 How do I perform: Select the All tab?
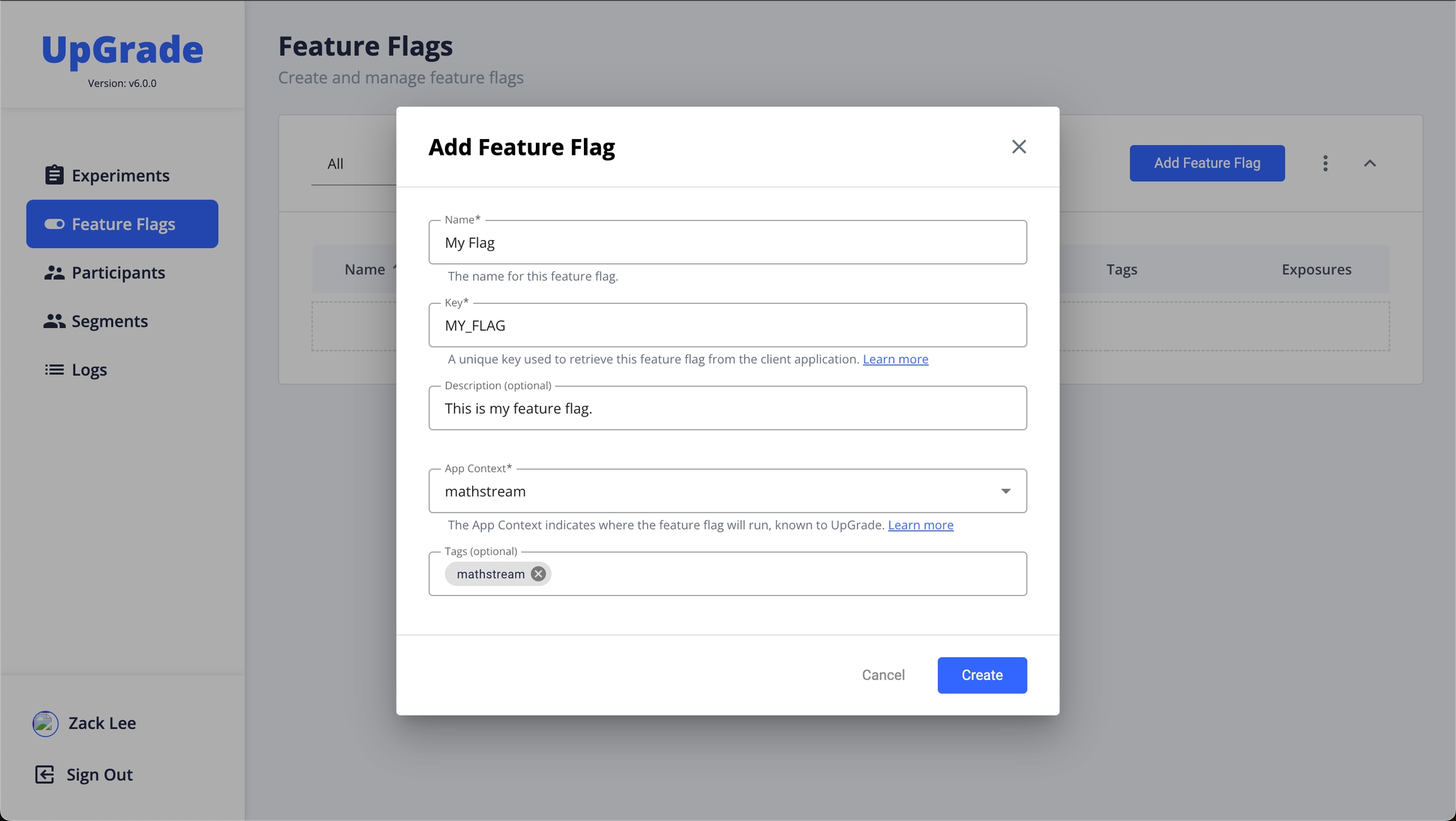pos(336,164)
